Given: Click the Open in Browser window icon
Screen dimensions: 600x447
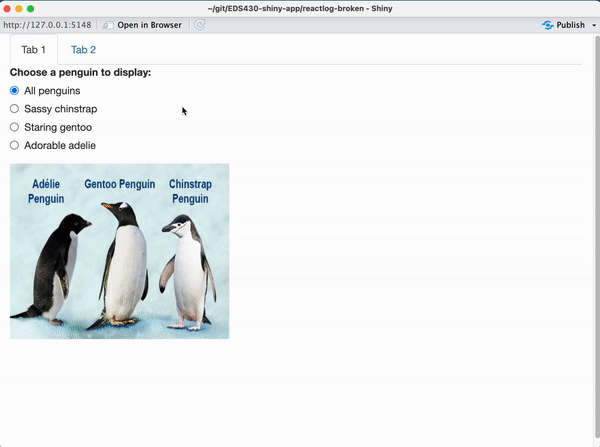Looking at the screenshot, I should (108, 24).
